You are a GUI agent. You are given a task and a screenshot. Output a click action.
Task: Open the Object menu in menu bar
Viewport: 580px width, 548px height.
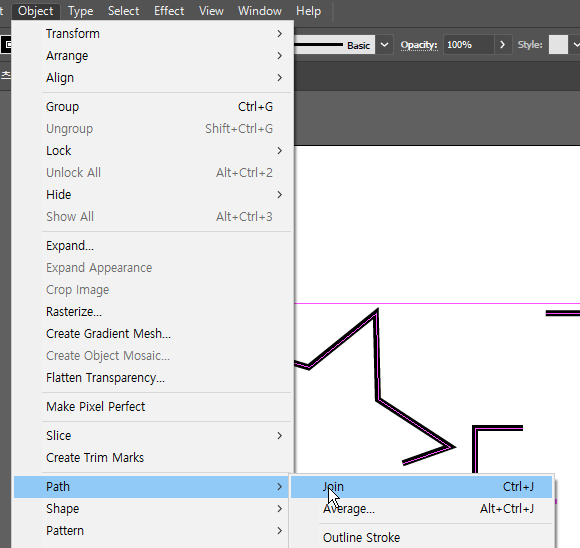(36, 11)
